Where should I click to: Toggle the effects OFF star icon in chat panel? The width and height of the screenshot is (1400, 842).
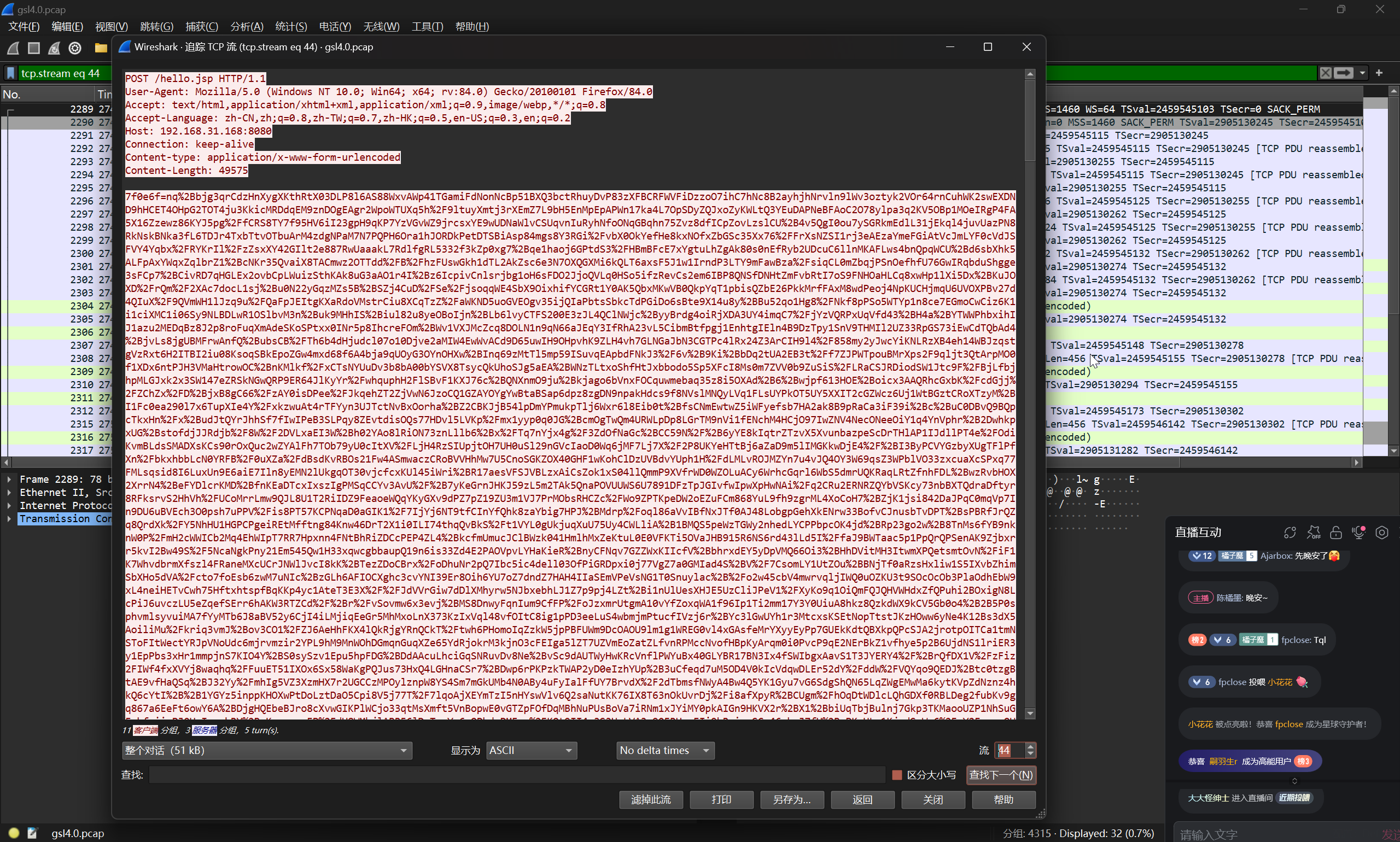(1313, 532)
